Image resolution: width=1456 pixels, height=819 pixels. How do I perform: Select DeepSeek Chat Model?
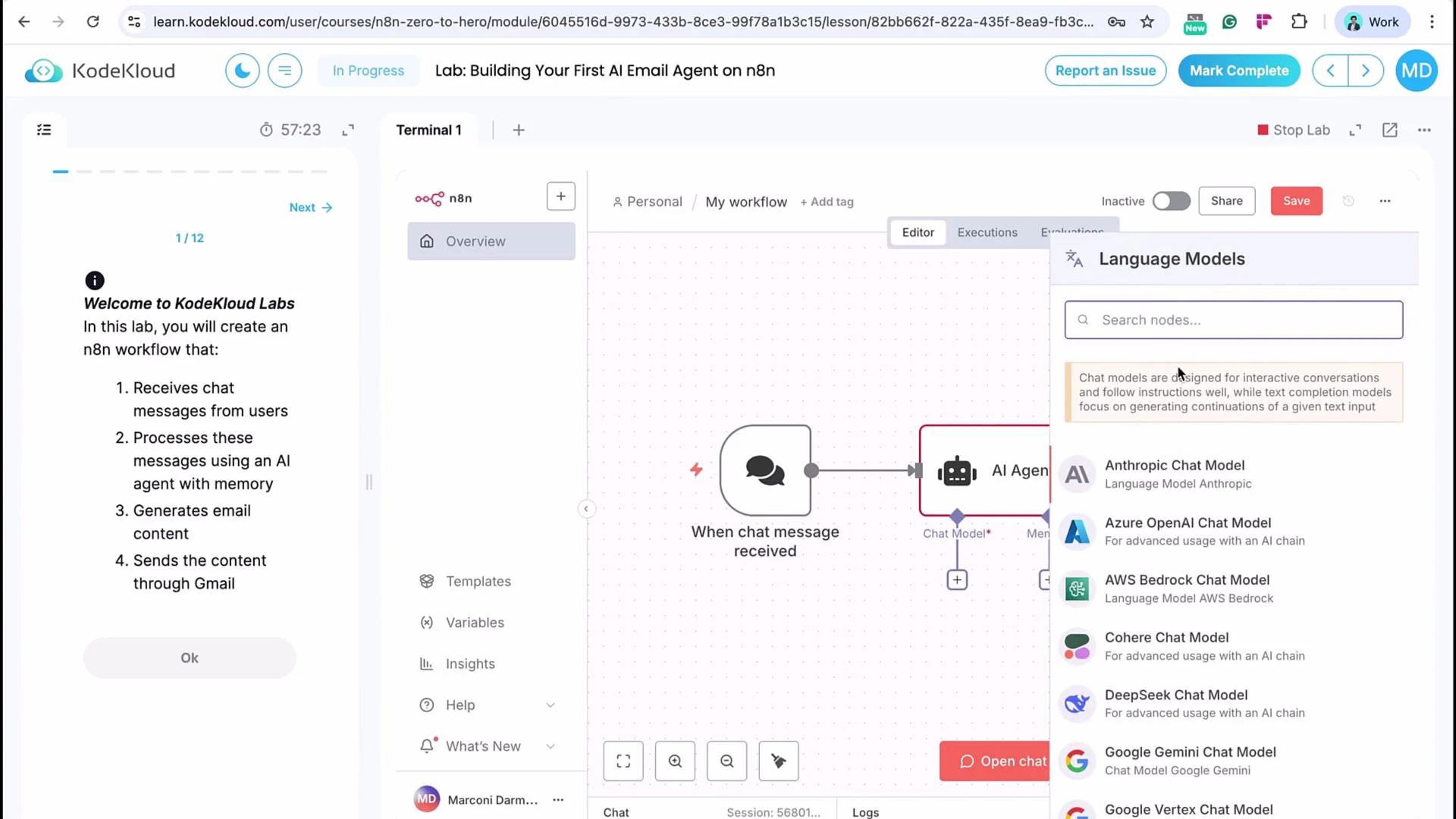(1235, 704)
